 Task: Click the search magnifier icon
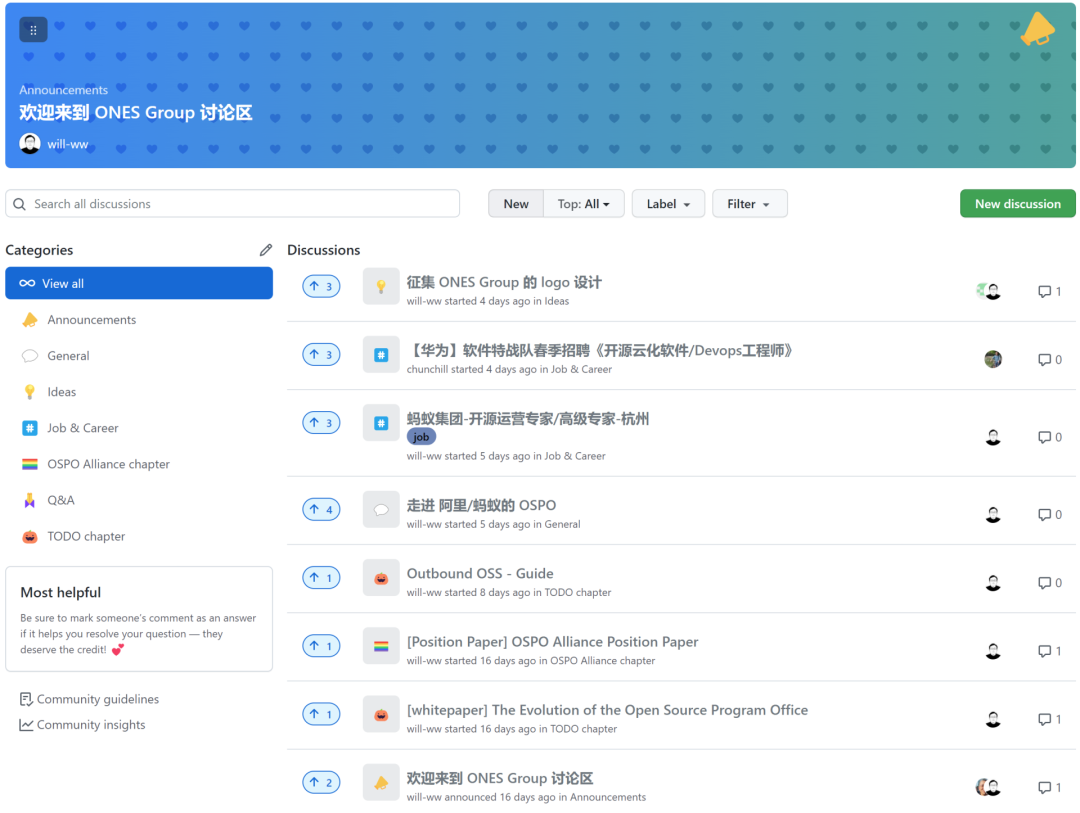tap(20, 204)
